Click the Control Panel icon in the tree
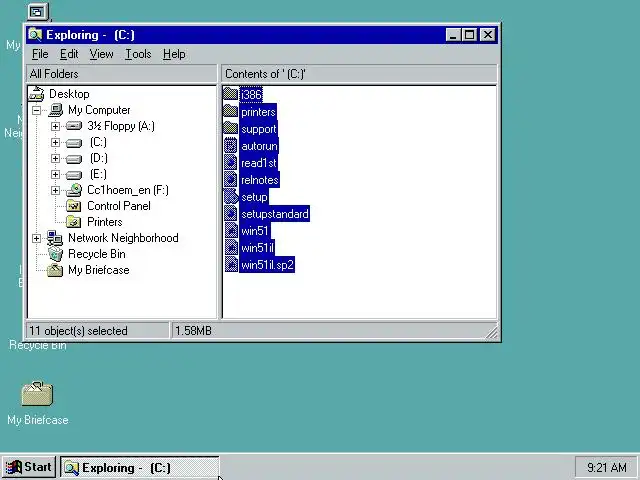The height and width of the screenshot is (480, 640). point(74,206)
